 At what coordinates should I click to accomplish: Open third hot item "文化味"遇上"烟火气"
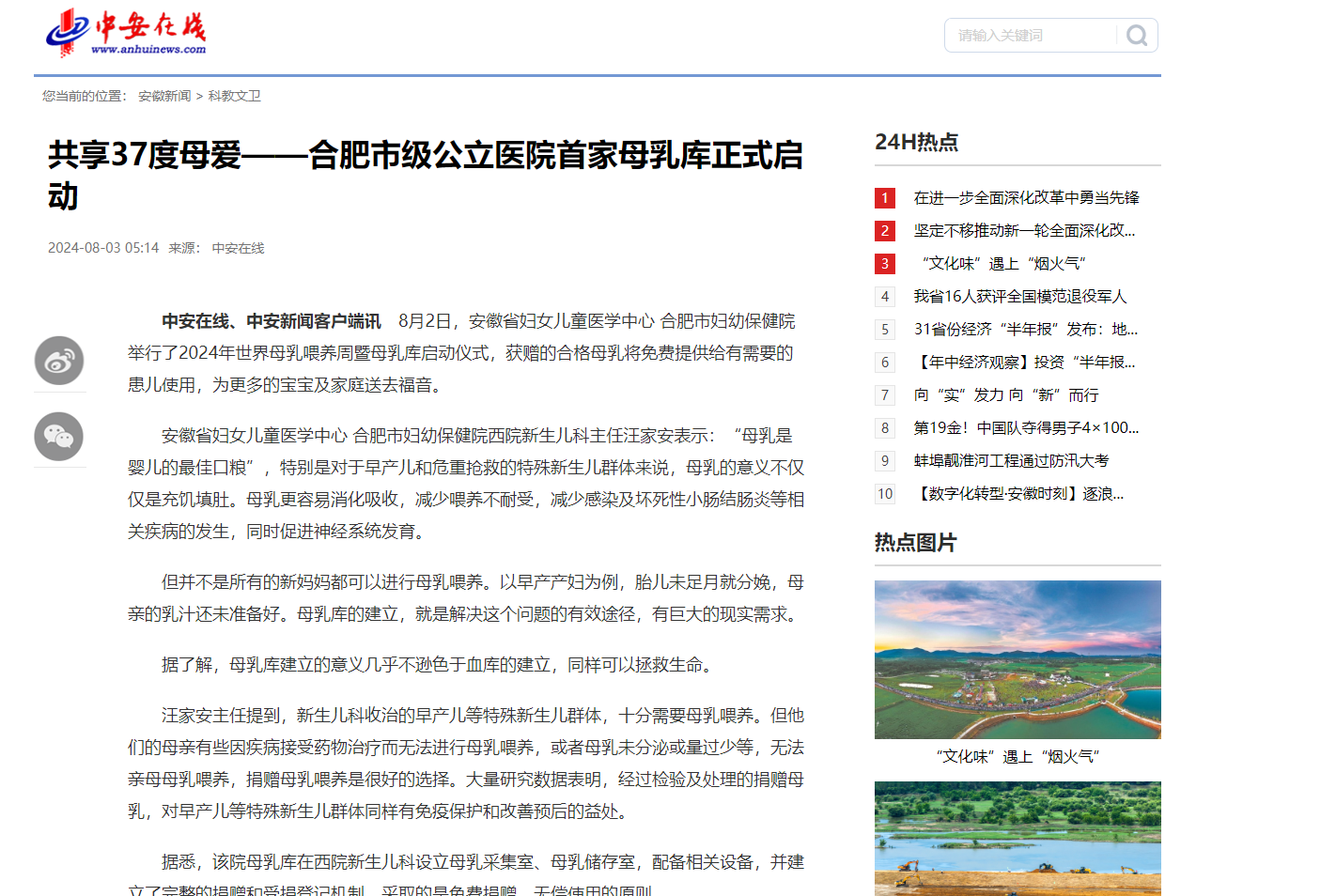pos(1001,263)
